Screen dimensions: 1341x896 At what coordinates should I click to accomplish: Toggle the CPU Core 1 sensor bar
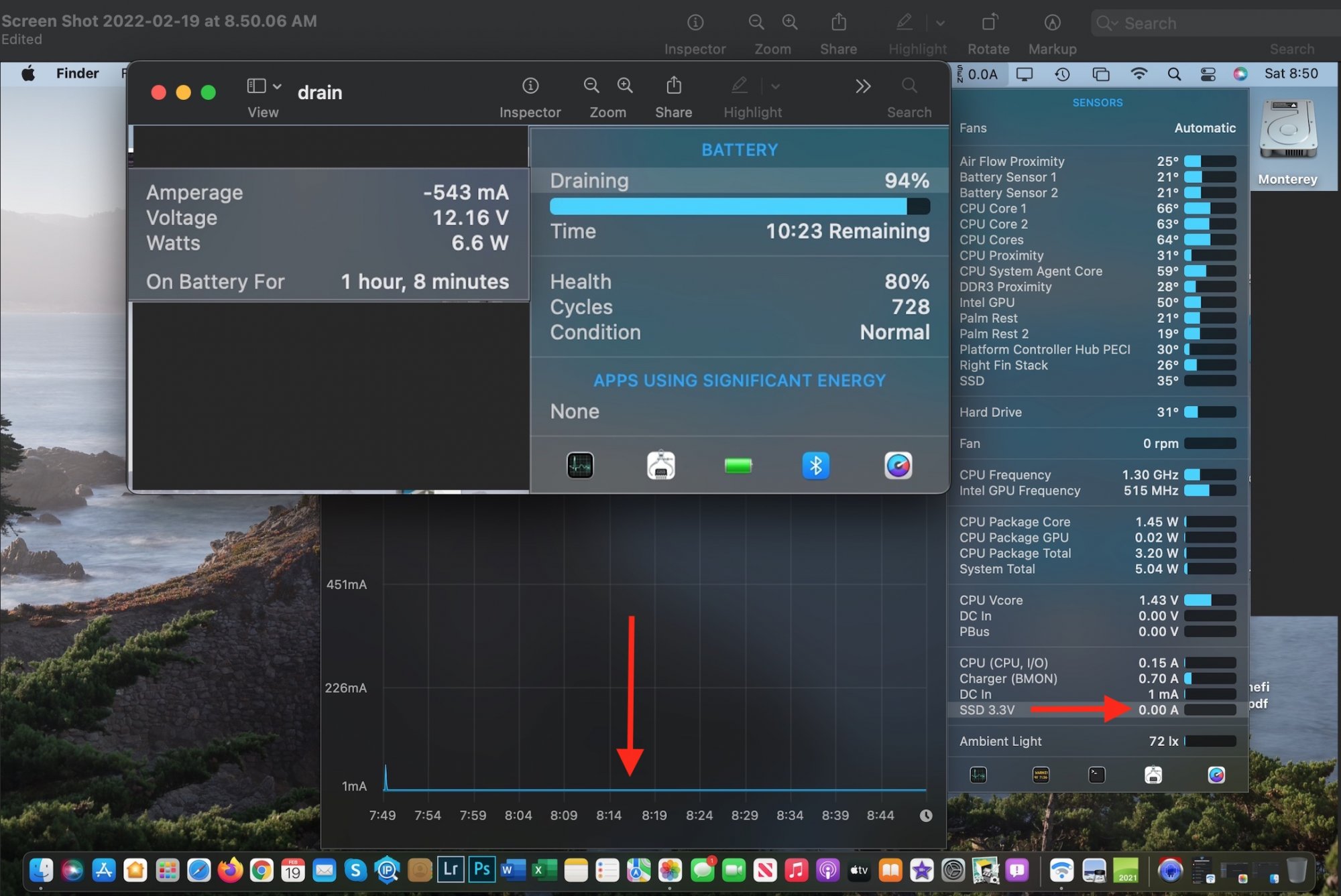[x=1210, y=209]
